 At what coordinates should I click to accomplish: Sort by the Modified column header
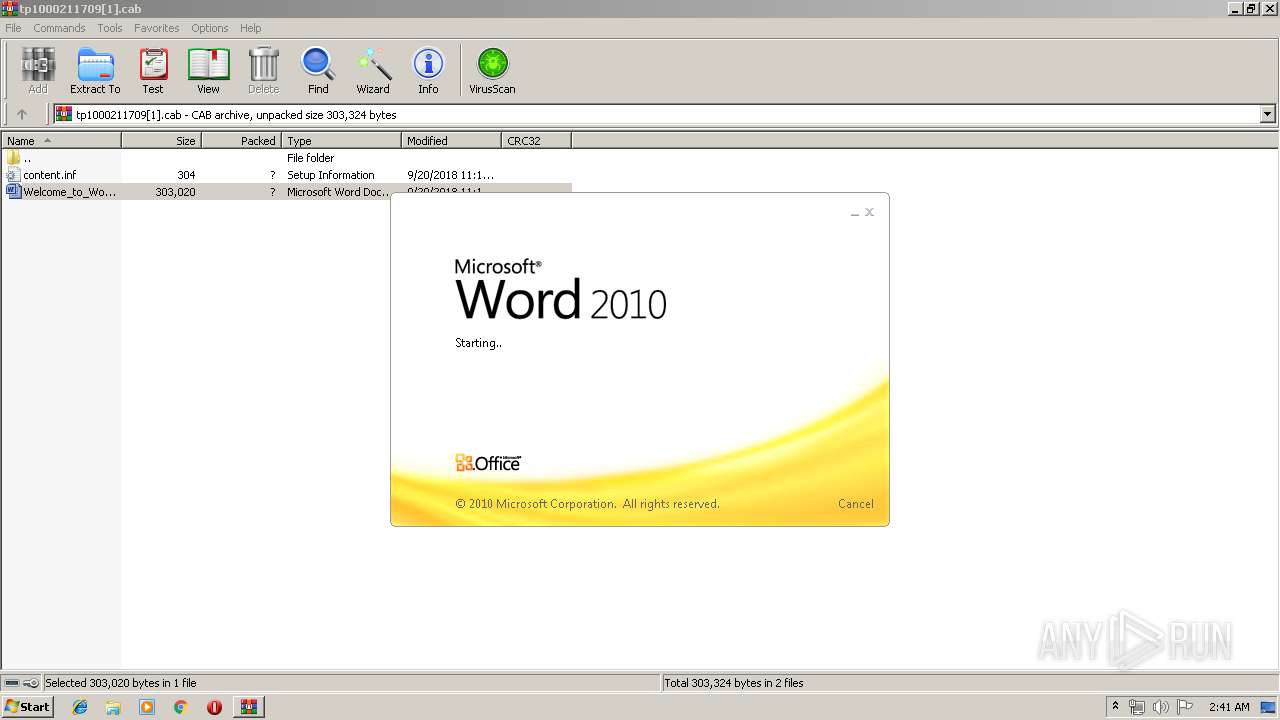[x=451, y=141]
